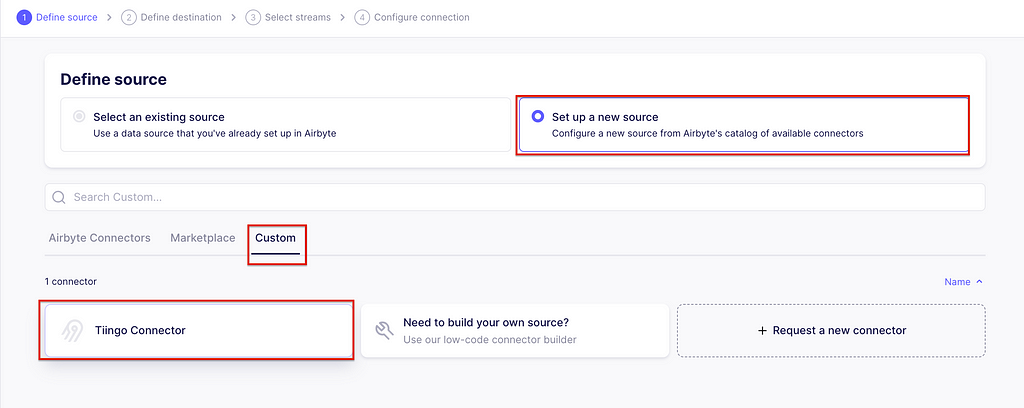This screenshot has width=1024, height=408.
Task: Click the step 1 circle icon
Action: click(x=24, y=18)
